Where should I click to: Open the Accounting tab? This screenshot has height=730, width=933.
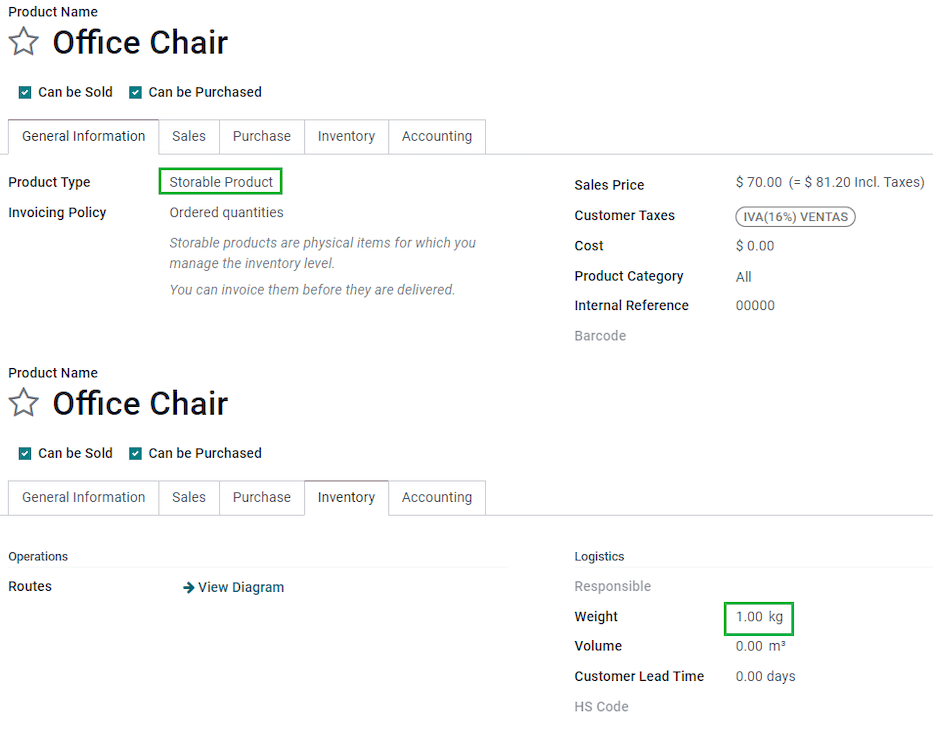pos(437,136)
